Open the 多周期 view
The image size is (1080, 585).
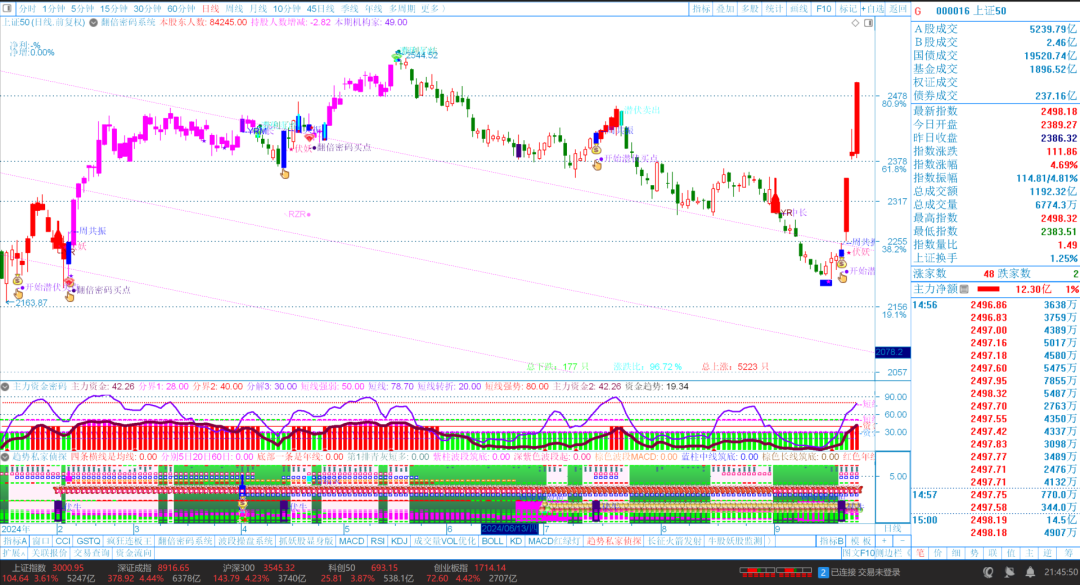[x=402, y=9]
